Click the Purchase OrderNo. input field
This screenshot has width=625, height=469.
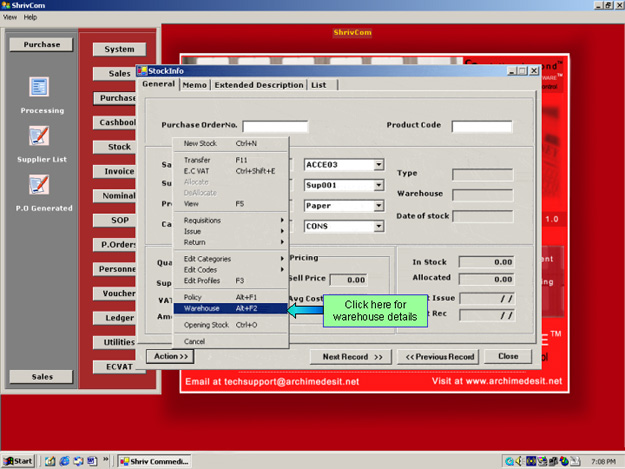pyautogui.click(x=275, y=127)
